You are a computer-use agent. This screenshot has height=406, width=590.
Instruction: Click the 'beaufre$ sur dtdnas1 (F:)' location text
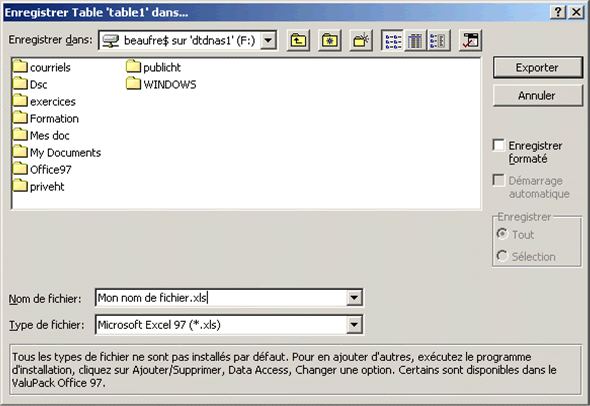coord(190,40)
